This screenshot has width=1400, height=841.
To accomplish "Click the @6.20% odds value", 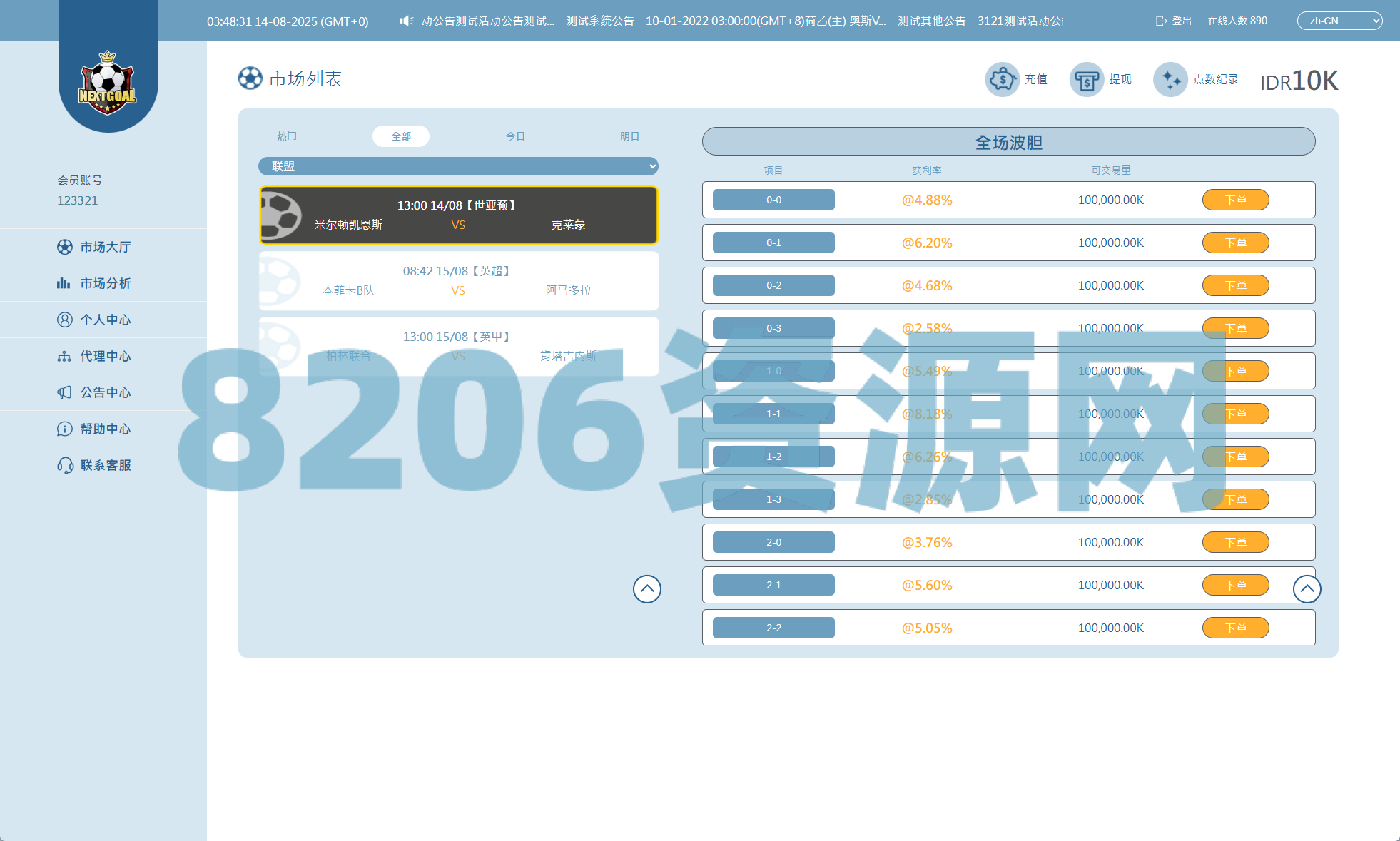I will [x=927, y=243].
